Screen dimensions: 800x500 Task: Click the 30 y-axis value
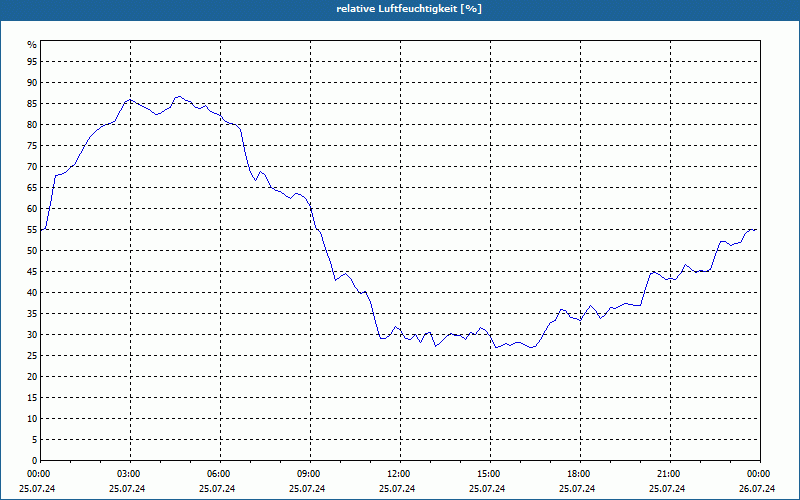point(32,335)
